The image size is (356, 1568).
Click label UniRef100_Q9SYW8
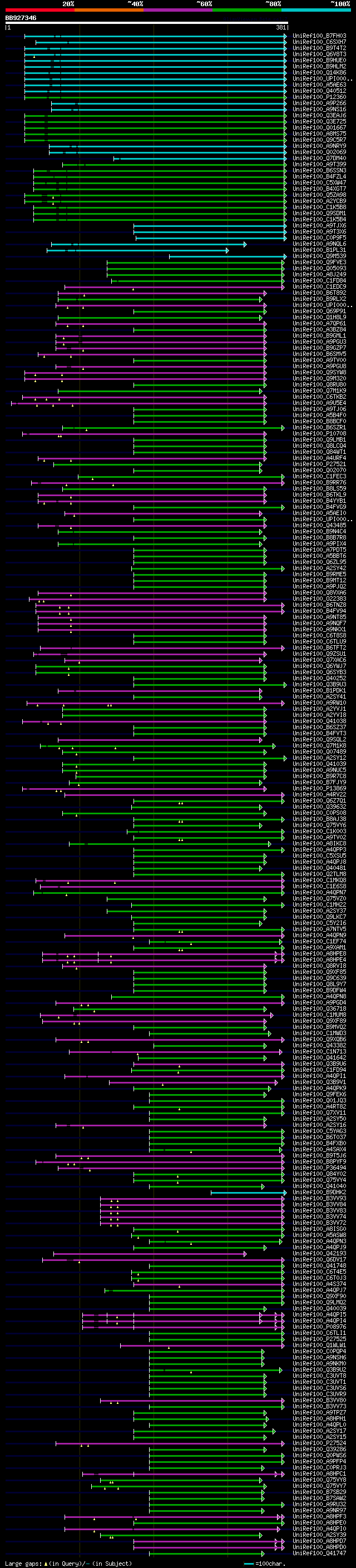pyautogui.click(x=319, y=373)
